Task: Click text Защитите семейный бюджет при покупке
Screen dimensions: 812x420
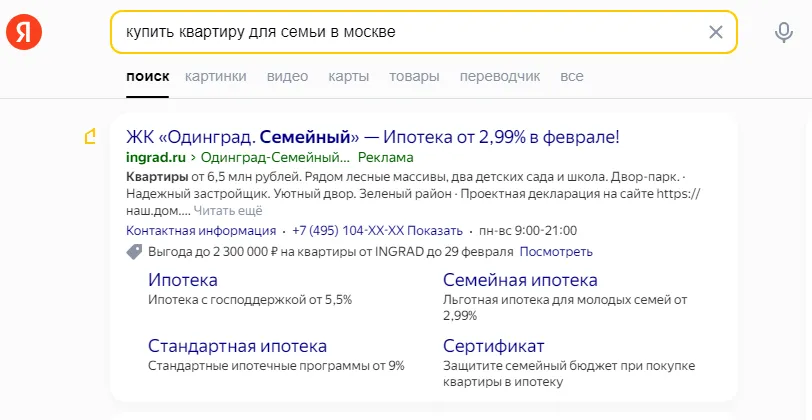Action: [569, 366]
